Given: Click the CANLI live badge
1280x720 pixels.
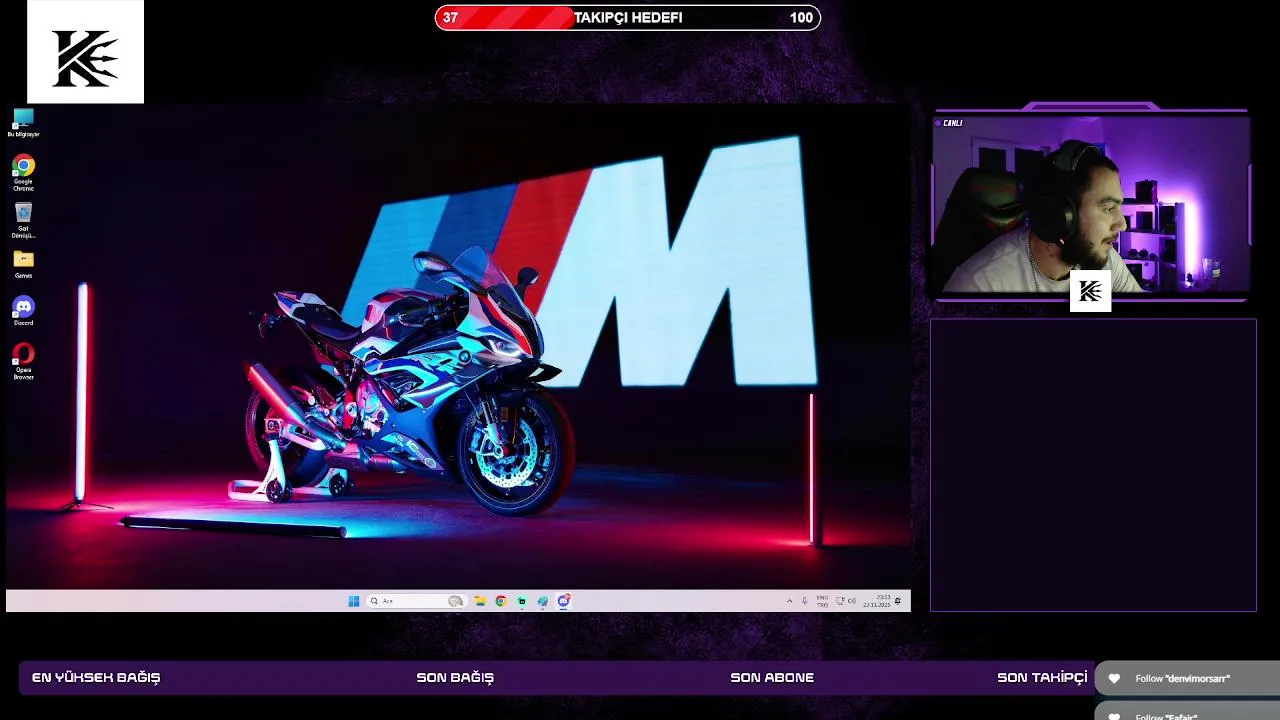Looking at the screenshot, I should [x=950, y=123].
